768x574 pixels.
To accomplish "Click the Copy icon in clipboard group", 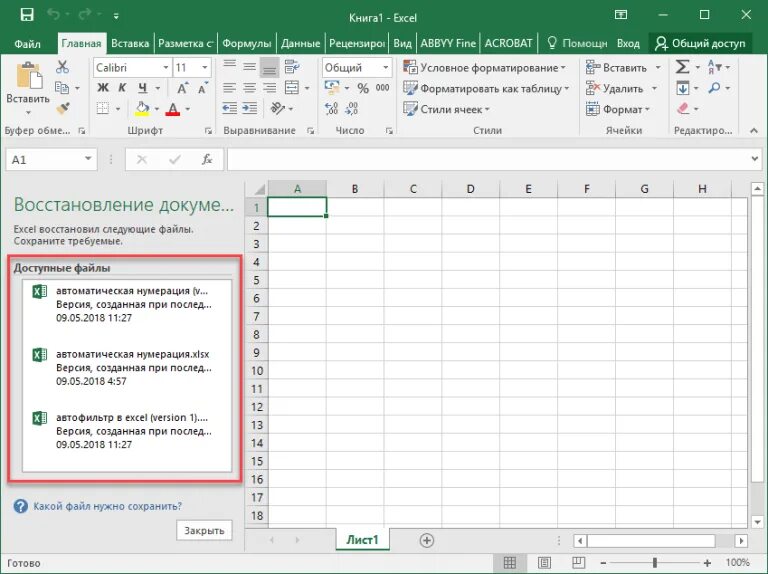I will pos(62,88).
